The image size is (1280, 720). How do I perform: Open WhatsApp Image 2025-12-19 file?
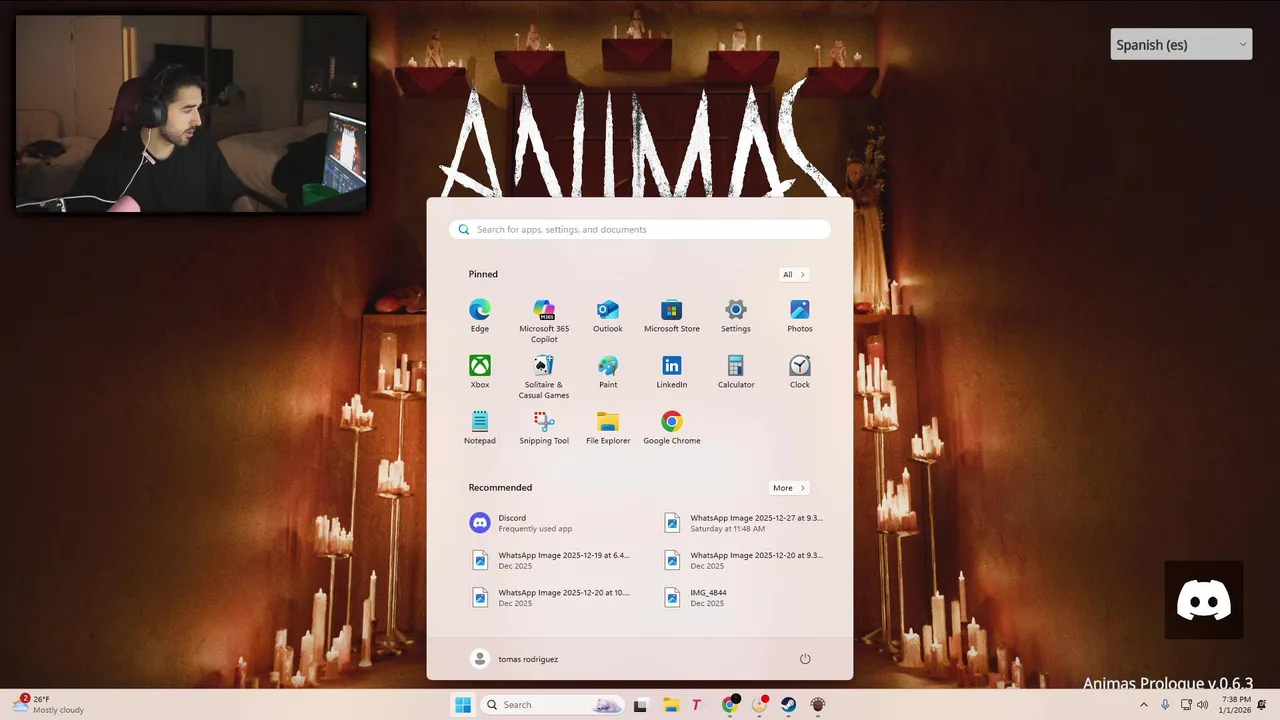(552, 560)
